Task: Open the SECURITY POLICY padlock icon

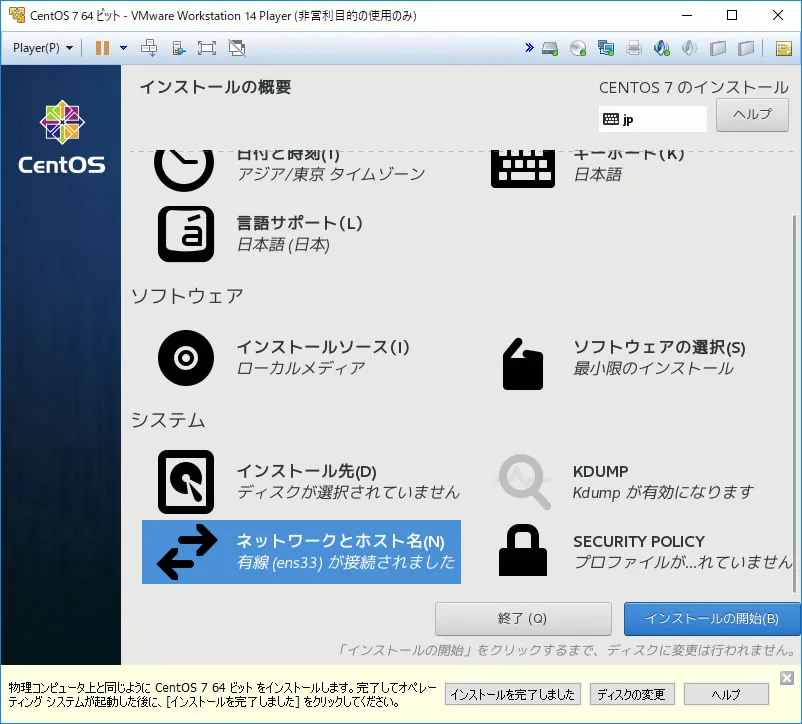Action: (x=523, y=550)
